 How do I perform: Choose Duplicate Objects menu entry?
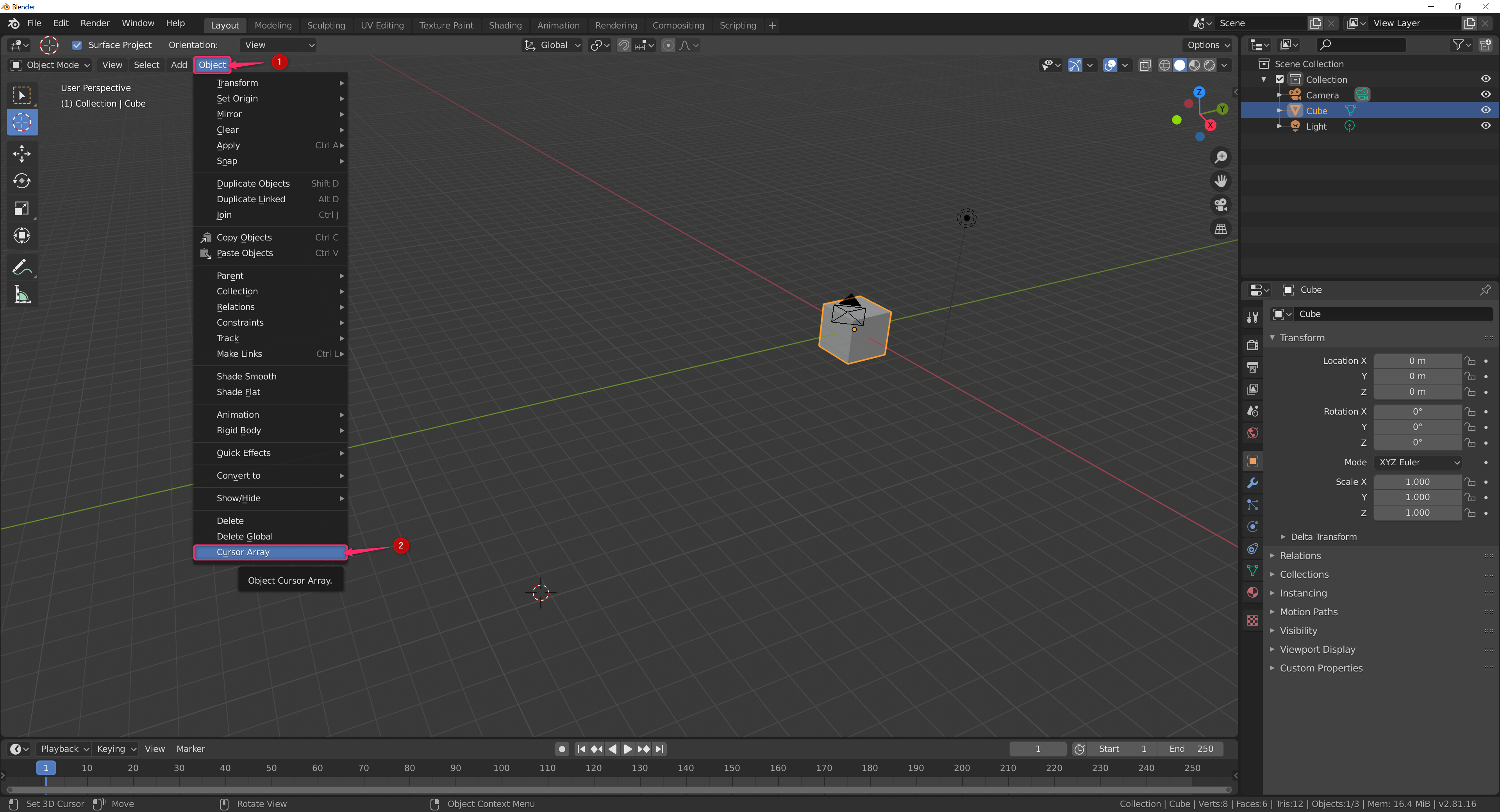pyautogui.click(x=270, y=183)
